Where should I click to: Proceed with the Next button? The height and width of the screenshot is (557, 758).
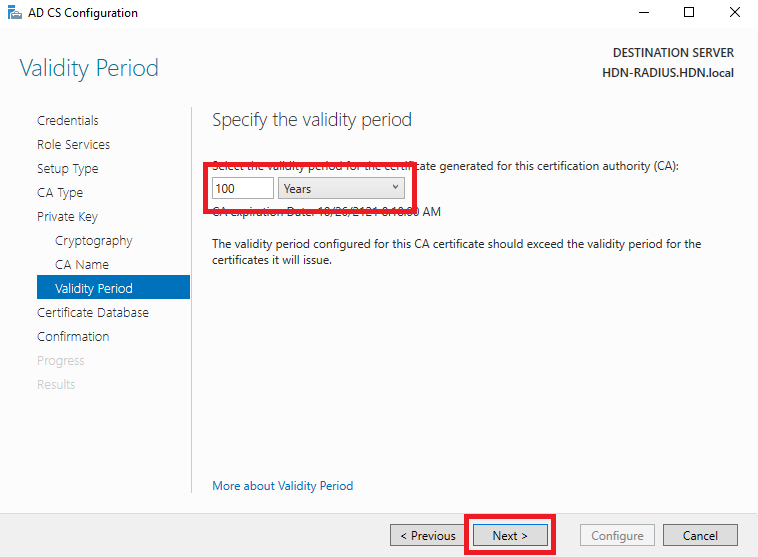[x=510, y=535]
